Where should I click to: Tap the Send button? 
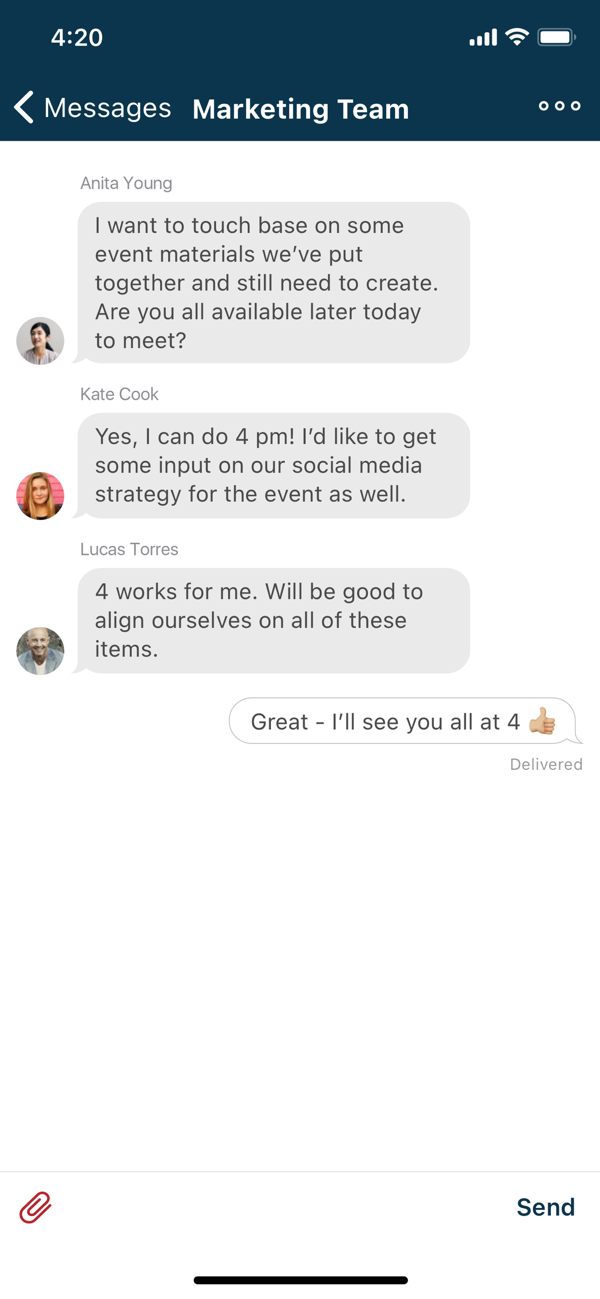pos(545,1207)
